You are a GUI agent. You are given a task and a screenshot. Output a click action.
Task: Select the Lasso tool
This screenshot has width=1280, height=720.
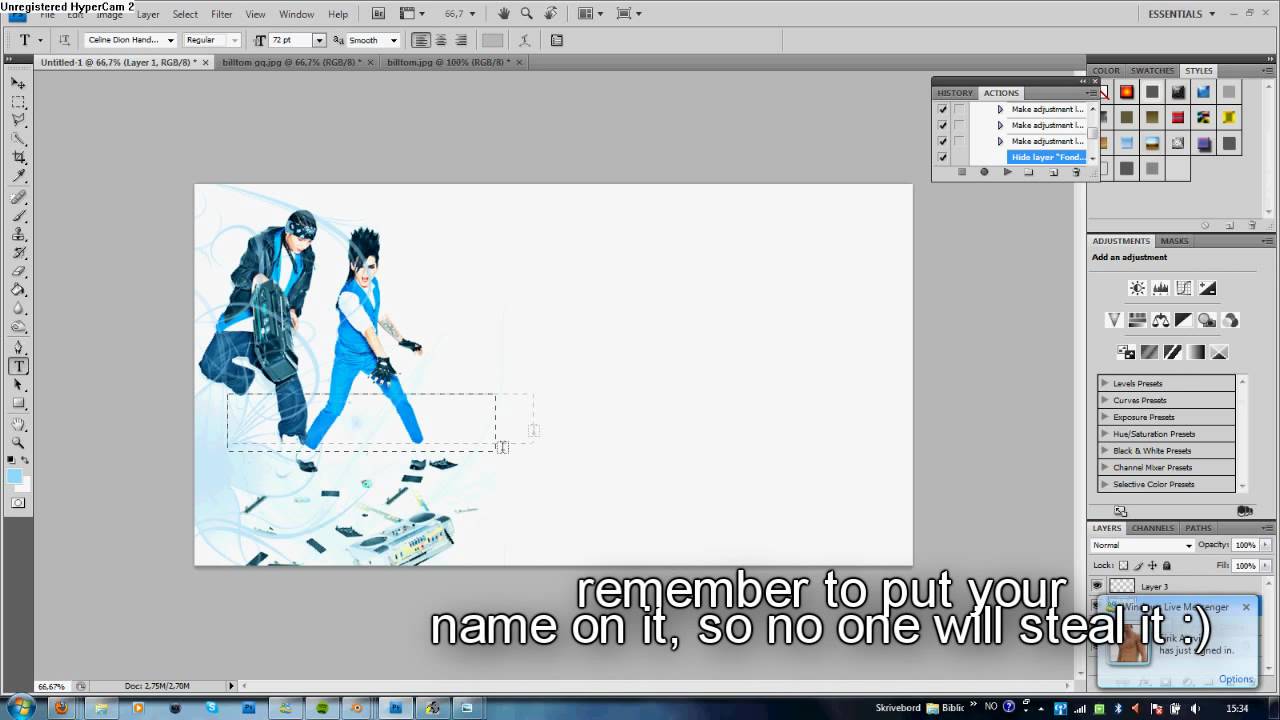(x=18, y=120)
